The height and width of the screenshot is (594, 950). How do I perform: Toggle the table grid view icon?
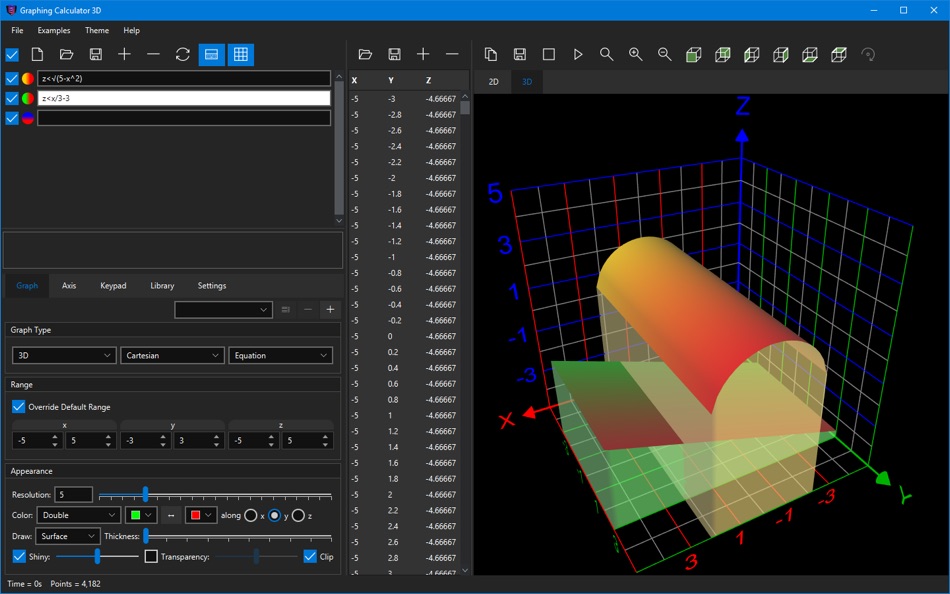240,55
